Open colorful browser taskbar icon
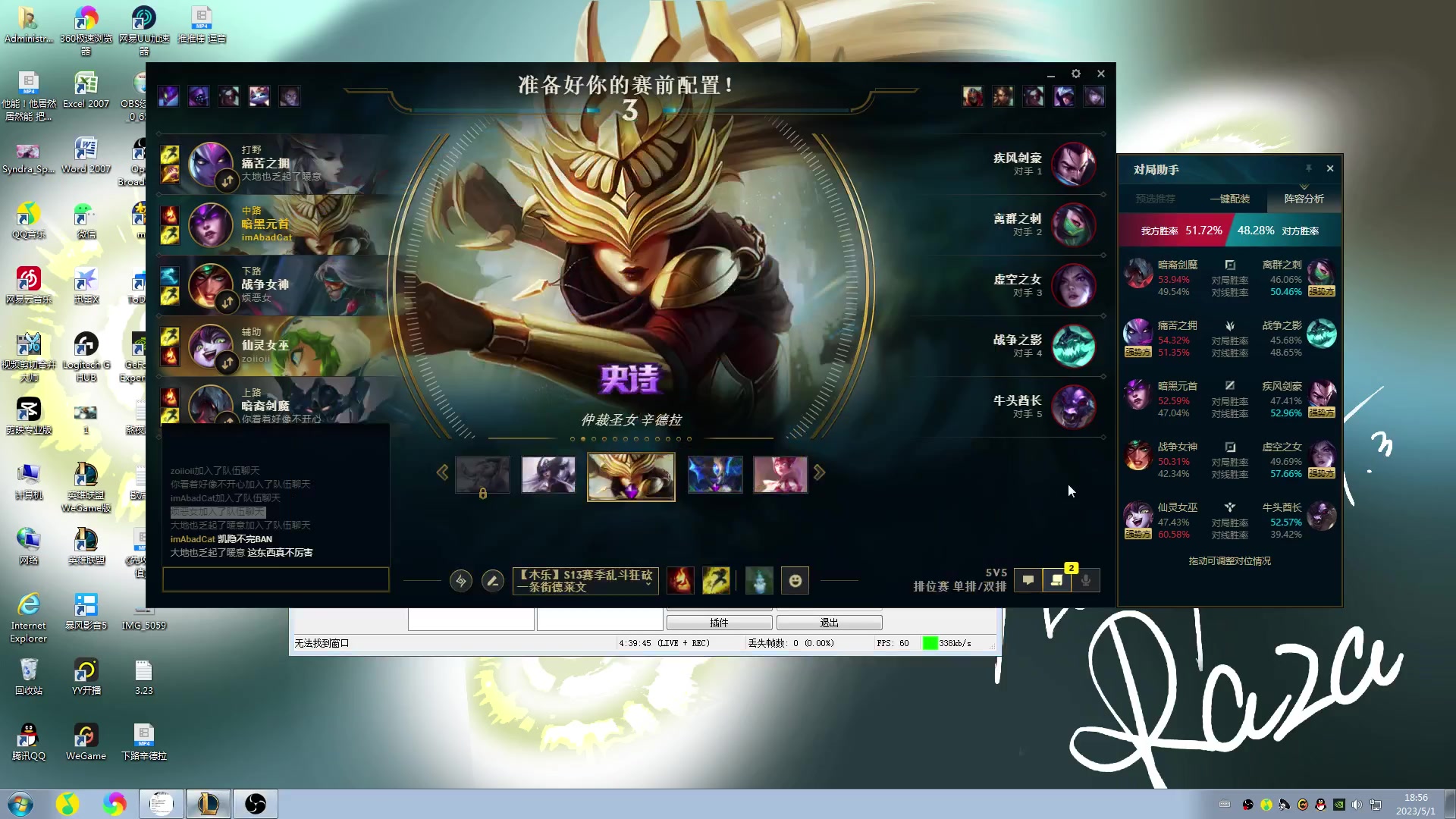The width and height of the screenshot is (1456, 819). 115,804
